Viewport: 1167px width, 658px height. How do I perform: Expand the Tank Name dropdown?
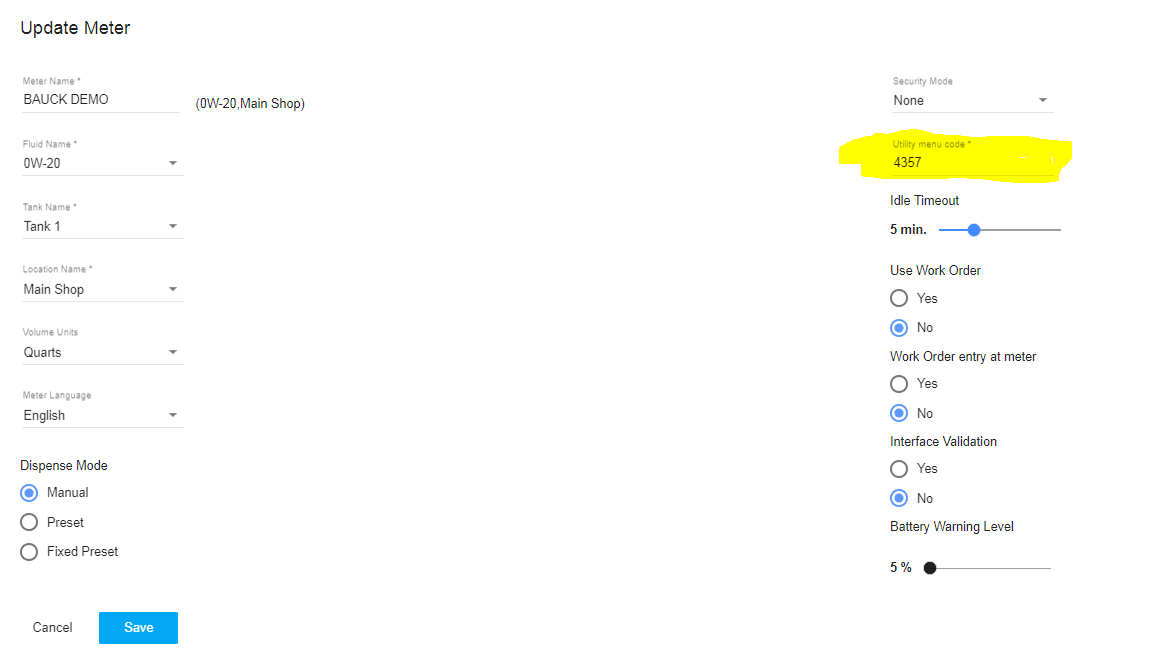coord(102,226)
